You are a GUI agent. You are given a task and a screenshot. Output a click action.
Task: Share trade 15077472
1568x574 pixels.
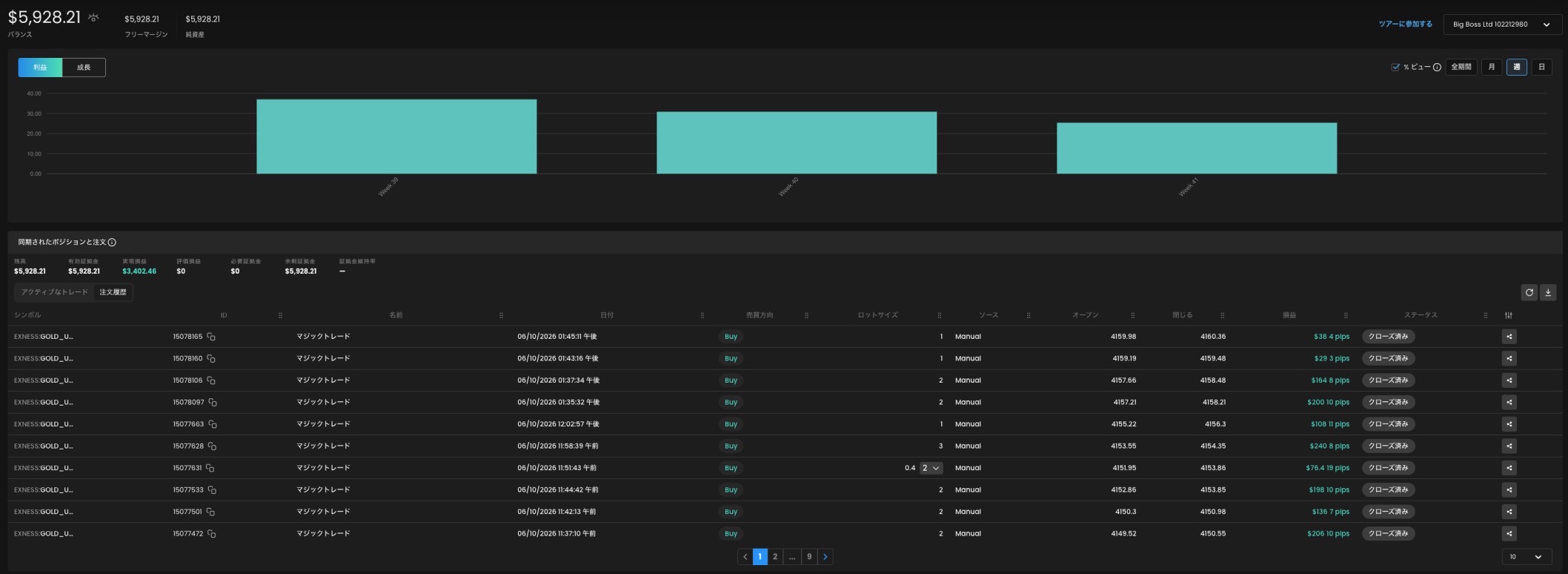click(x=1509, y=534)
